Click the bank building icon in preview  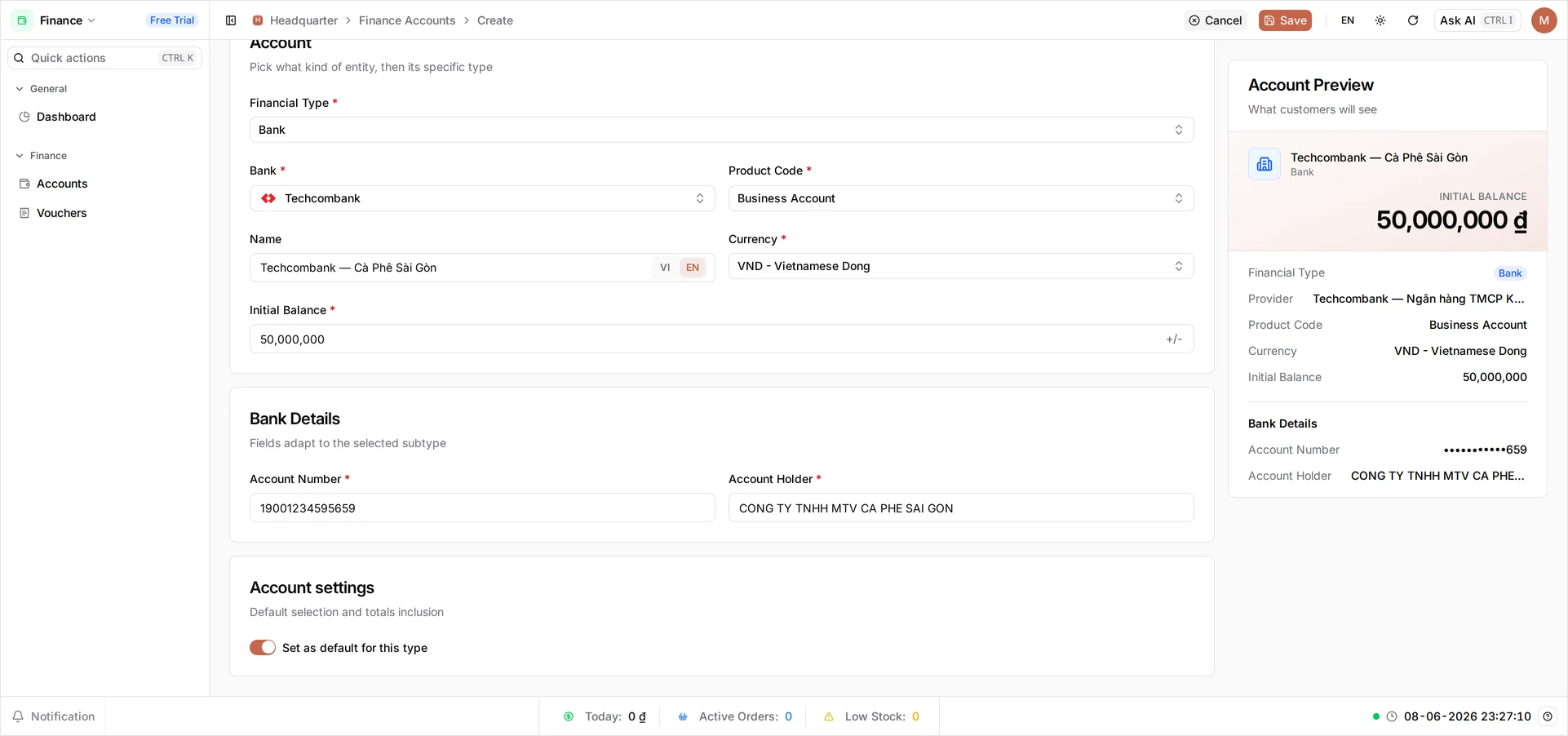pyautogui.click(x=1265, y=164)
